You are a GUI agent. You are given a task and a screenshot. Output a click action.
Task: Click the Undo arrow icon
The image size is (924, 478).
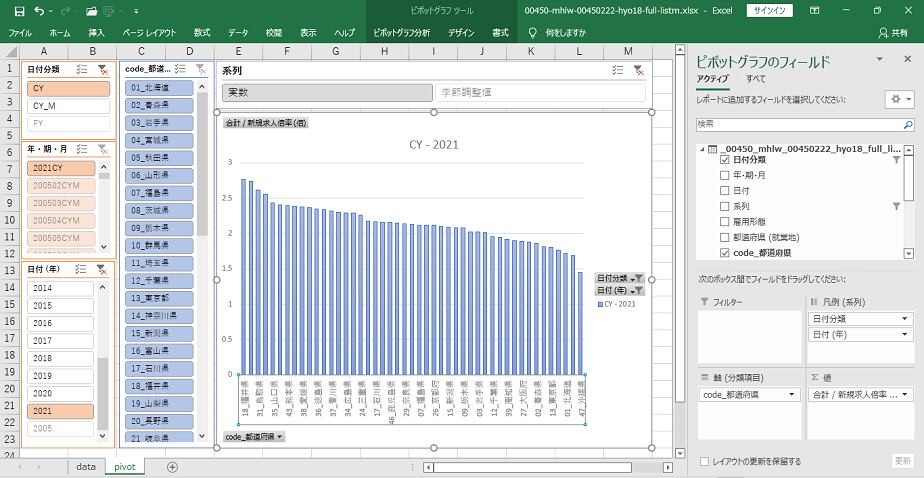[39, 11]
